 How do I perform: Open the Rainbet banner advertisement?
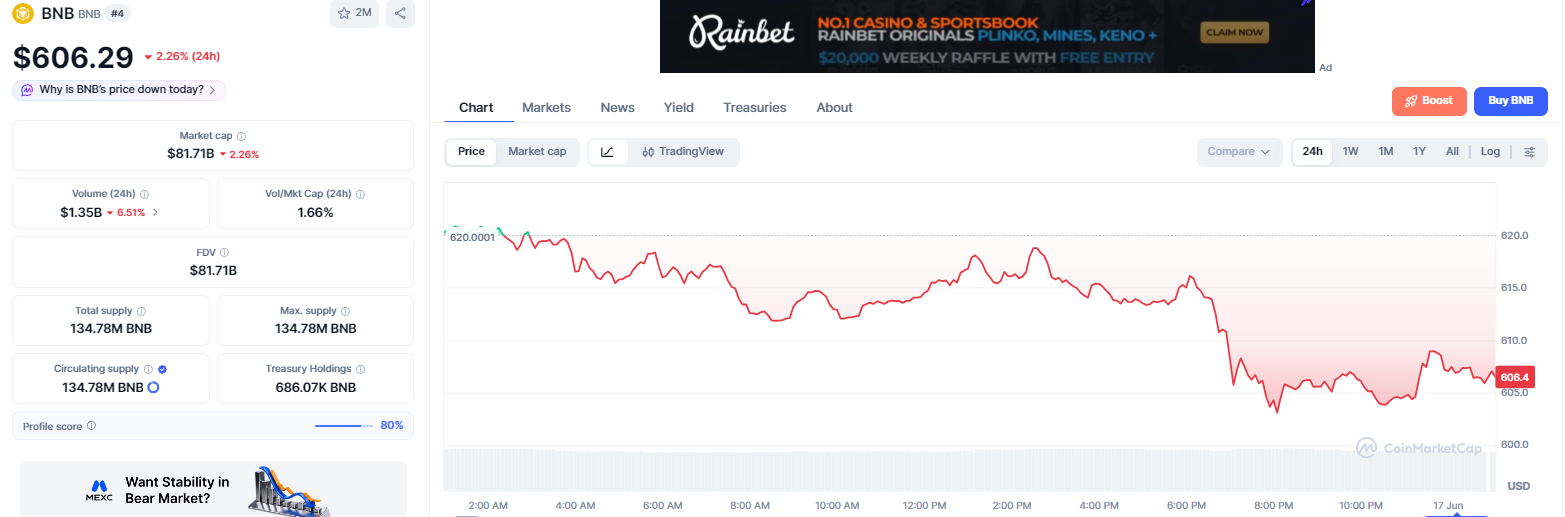coord(986,36)
